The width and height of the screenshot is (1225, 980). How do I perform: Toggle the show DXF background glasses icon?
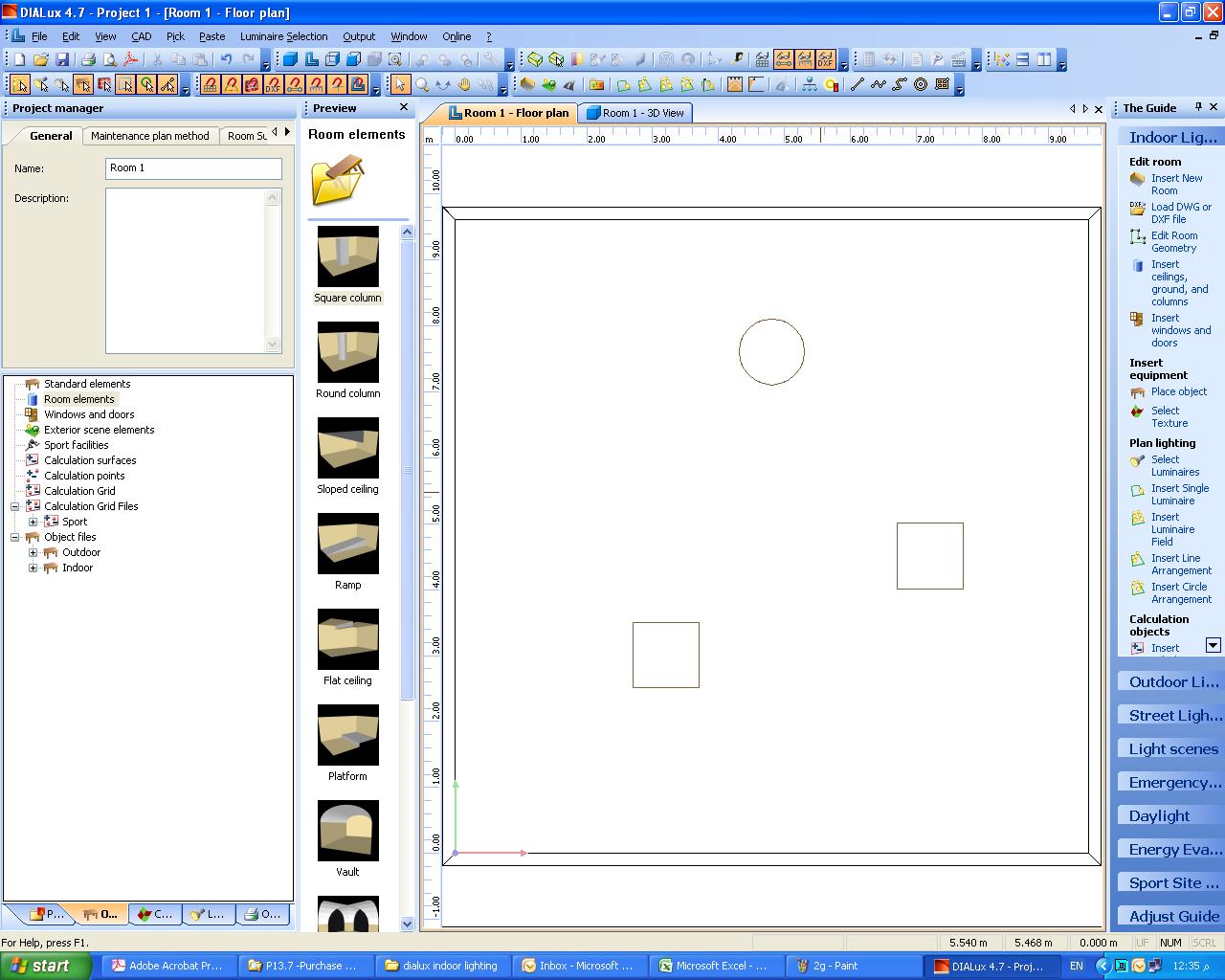click(826, 59)
